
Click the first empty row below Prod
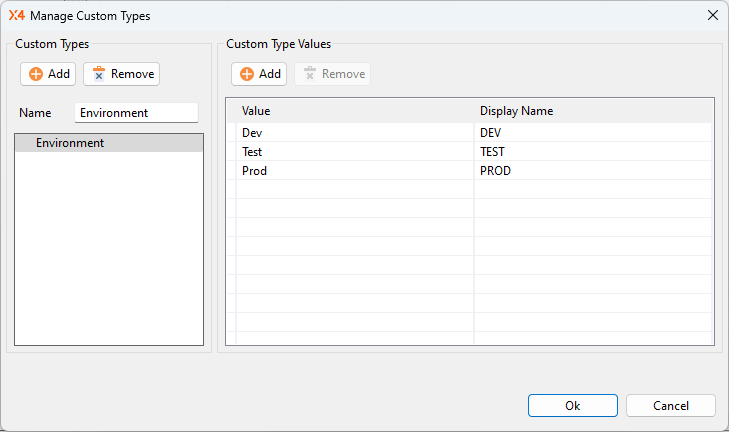pyautogui.click(x=354, y=189)
